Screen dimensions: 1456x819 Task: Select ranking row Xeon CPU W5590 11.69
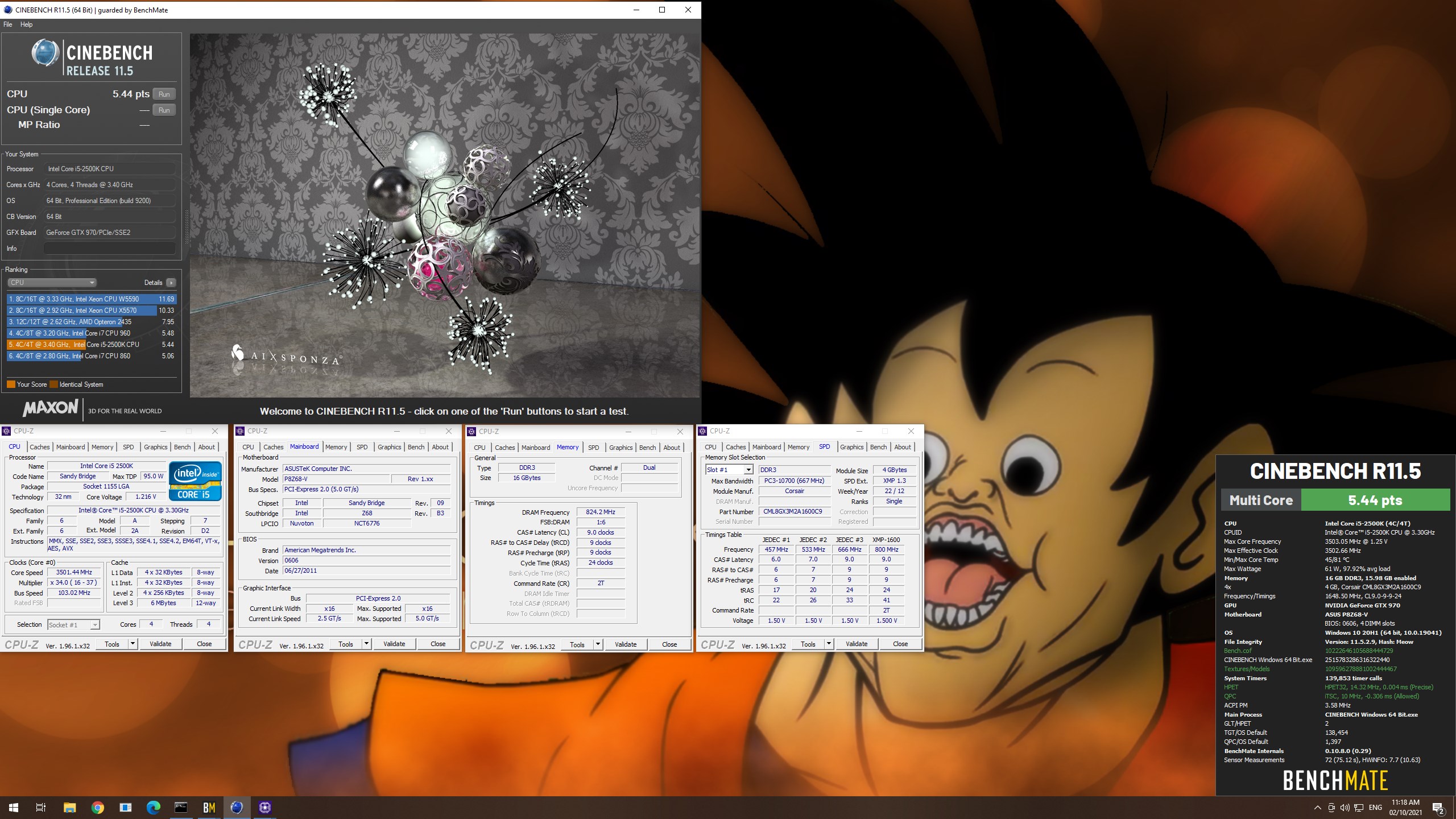(x=91, y=299)
